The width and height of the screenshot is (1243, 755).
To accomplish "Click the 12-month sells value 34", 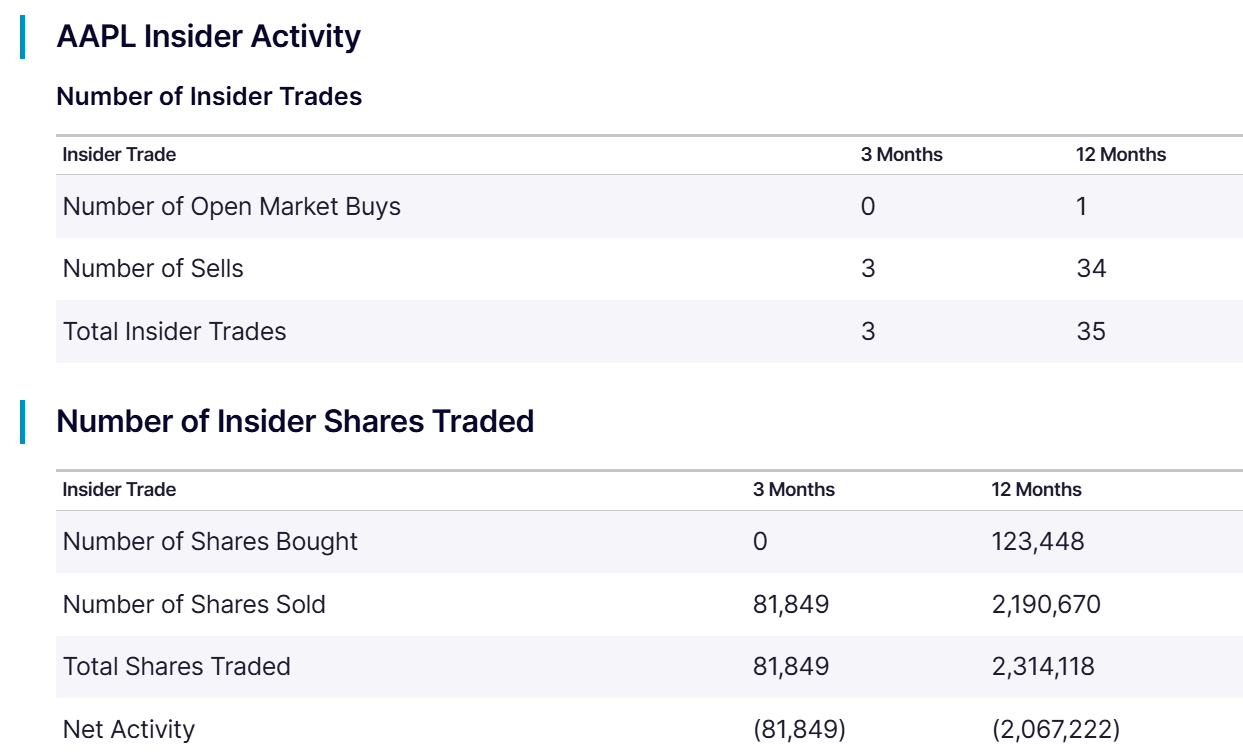I will pyautogui.click(x=1091, y=269).
